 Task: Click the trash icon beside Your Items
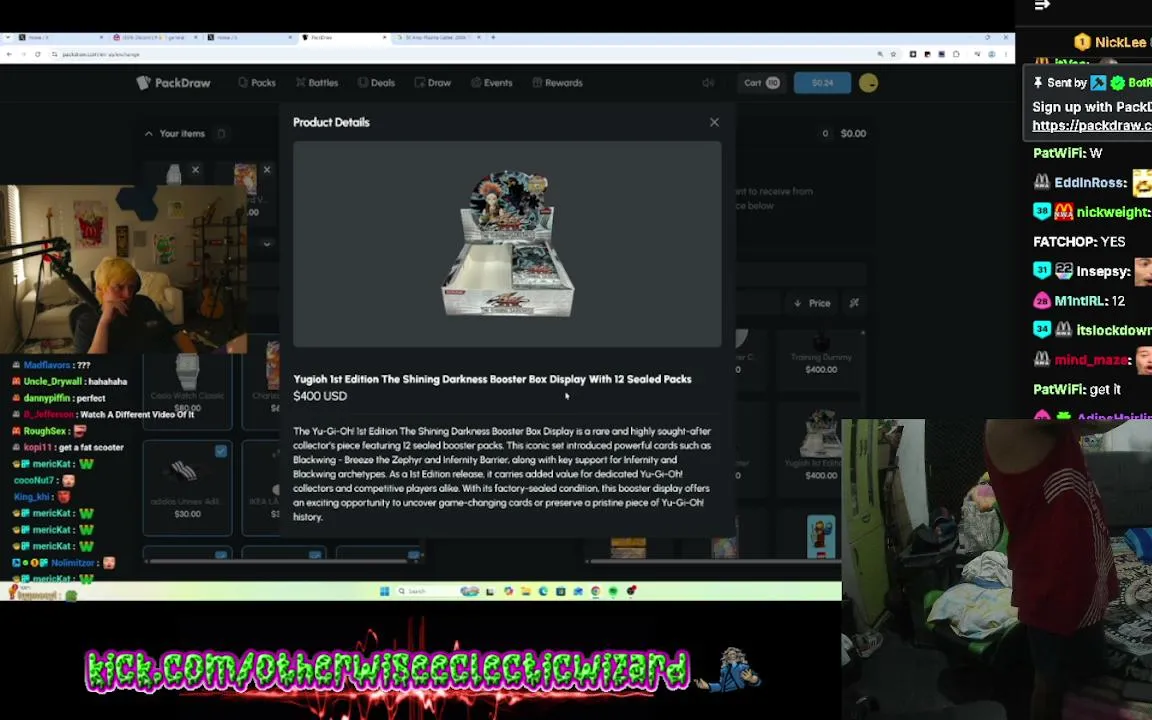221,134
